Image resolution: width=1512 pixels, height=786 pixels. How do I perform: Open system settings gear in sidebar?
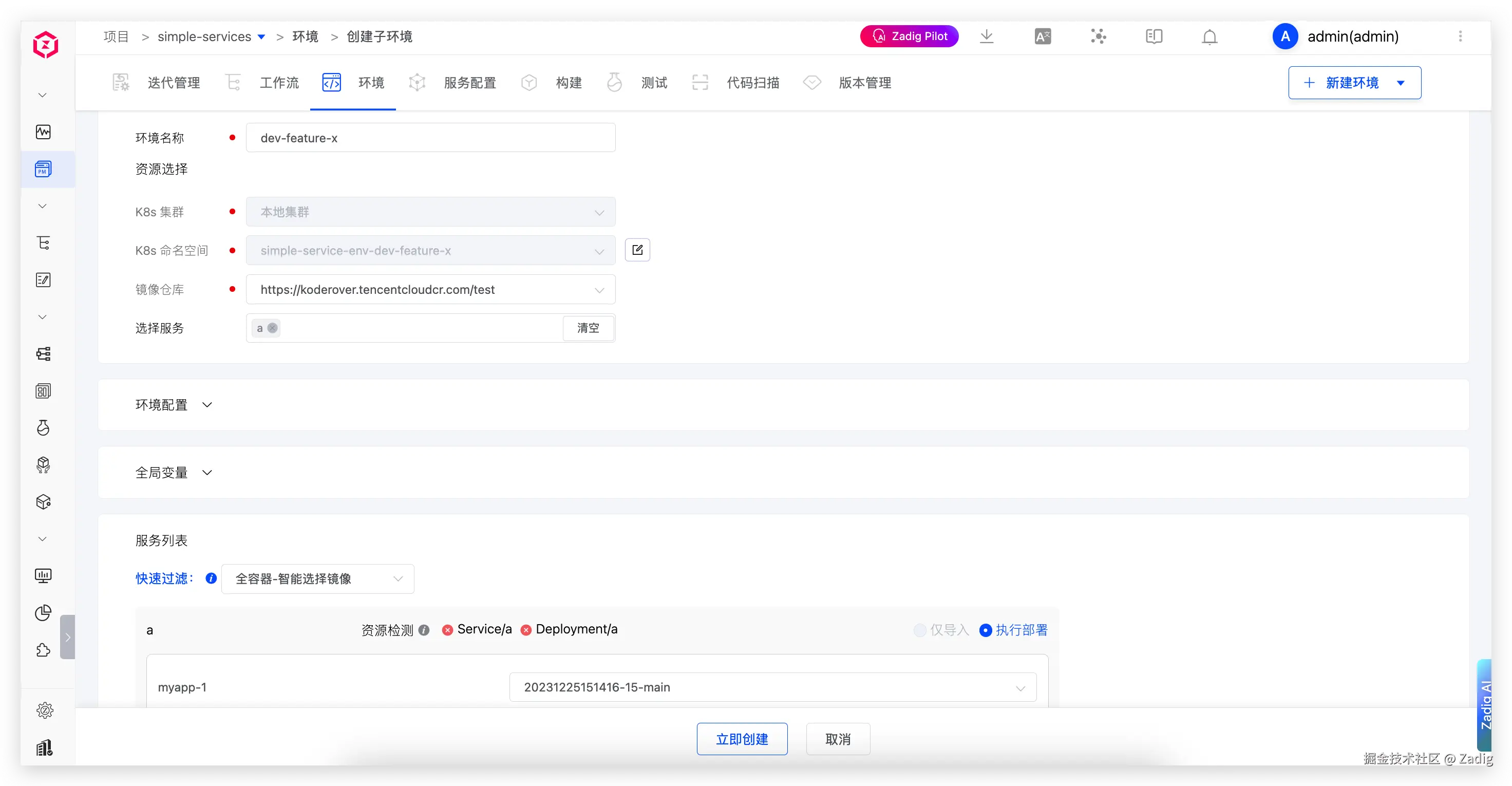[x=45, y=711]
